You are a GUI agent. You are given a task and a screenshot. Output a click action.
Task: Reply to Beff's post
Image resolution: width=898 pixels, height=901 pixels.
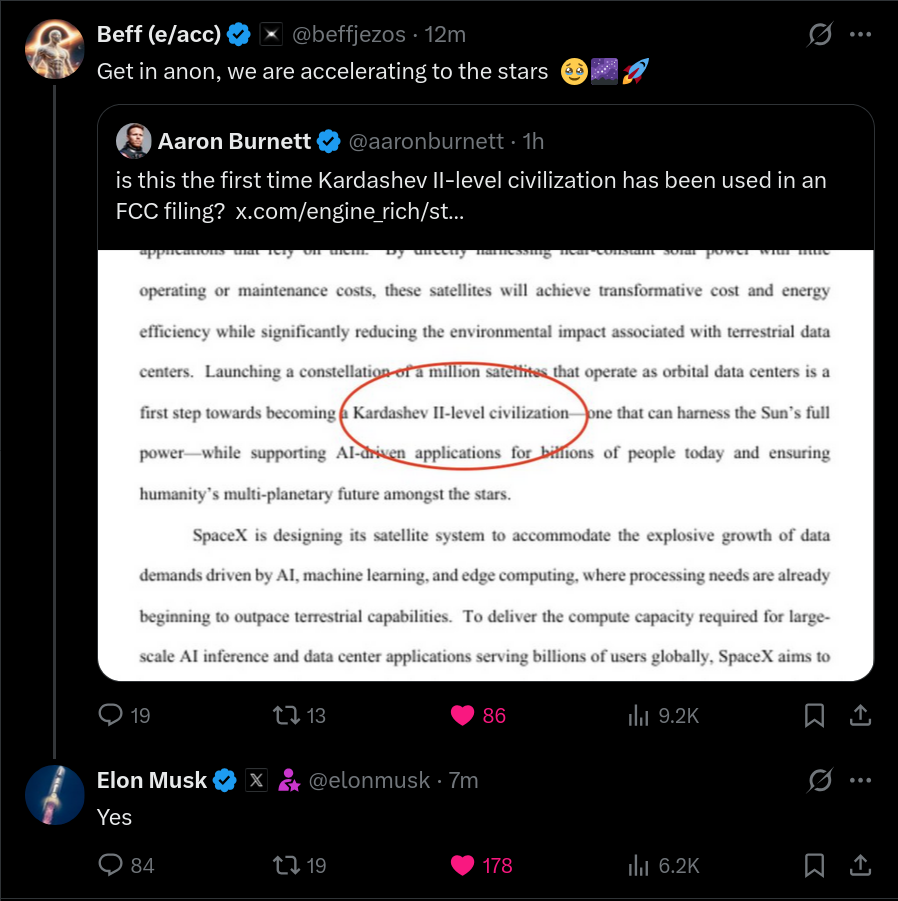click(110, 715)
